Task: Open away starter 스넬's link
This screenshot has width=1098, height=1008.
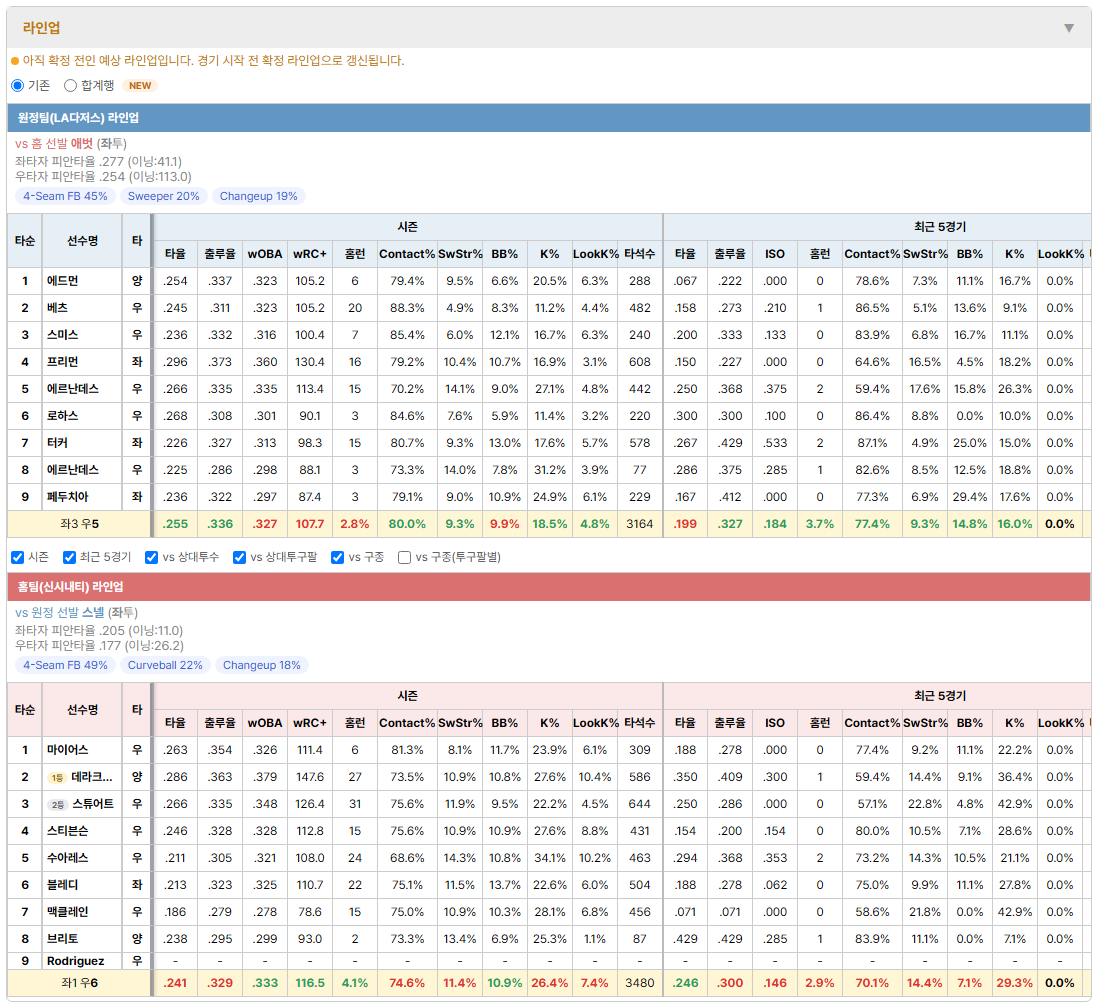Action: [x=93, y=613]
